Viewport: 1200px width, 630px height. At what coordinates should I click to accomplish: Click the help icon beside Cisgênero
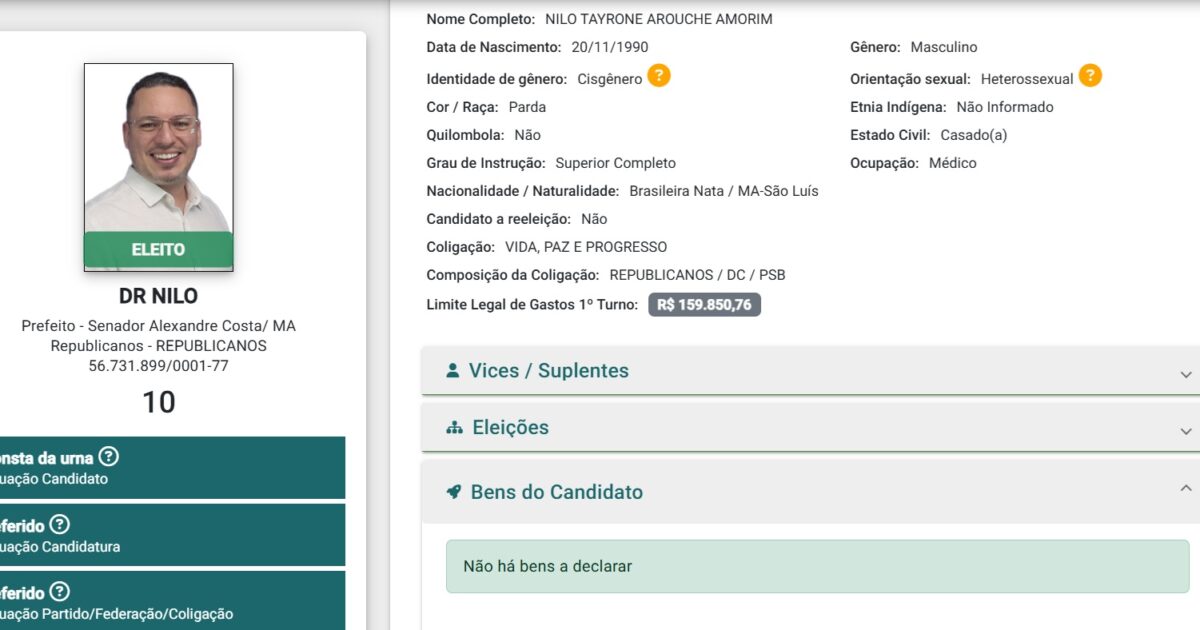pyautogui.click(x=659, y=76)
